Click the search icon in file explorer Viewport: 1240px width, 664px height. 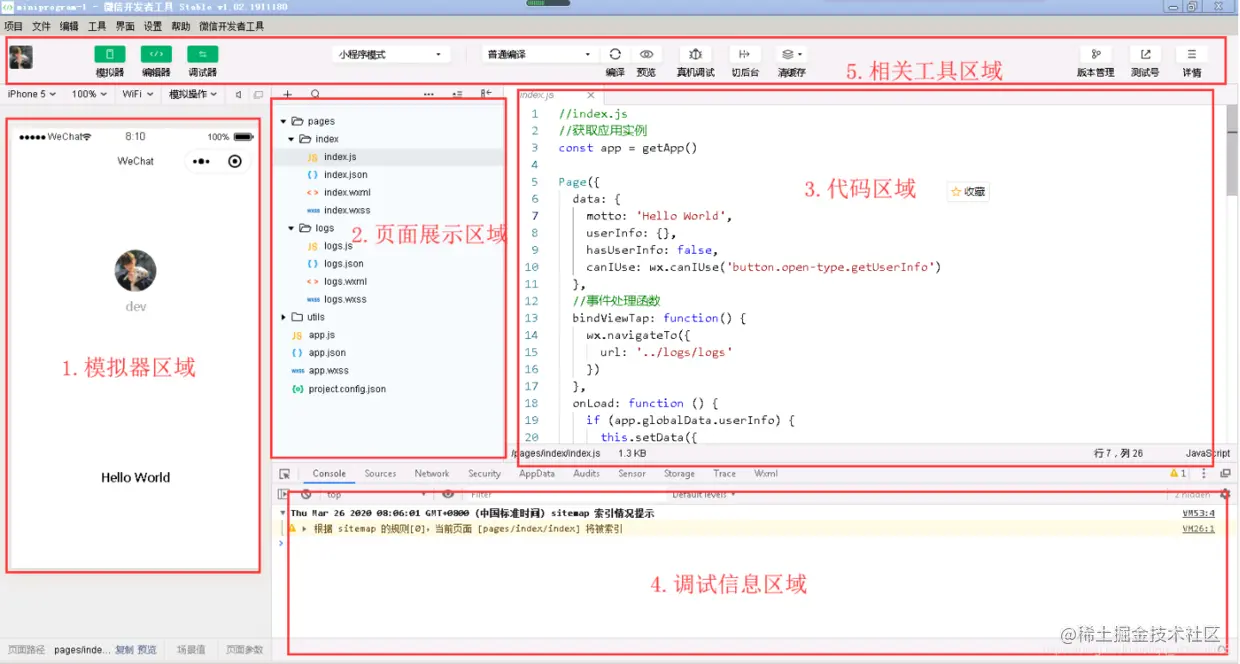[315, 95]
